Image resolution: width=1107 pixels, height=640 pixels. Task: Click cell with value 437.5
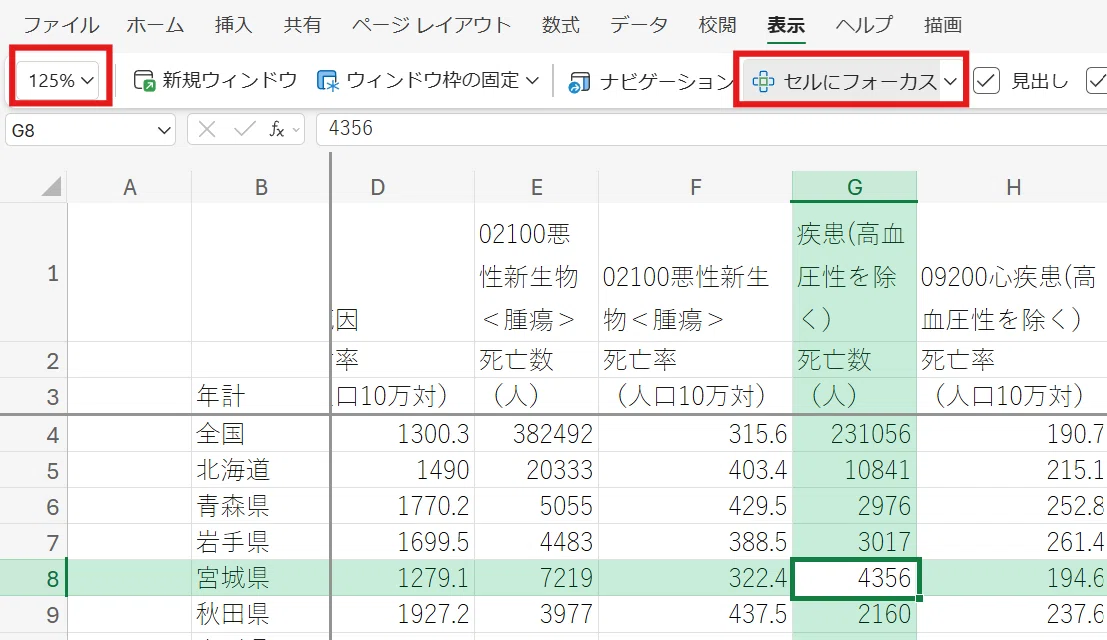695,614
